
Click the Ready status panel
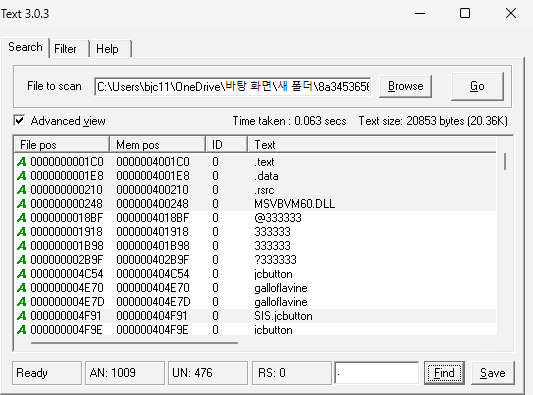tap(47, 373)
